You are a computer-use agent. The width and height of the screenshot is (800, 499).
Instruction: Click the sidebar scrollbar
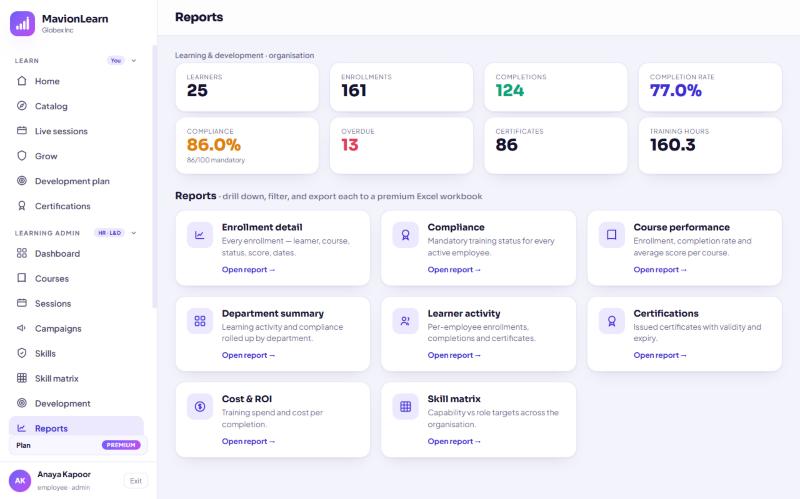point(154,176)
